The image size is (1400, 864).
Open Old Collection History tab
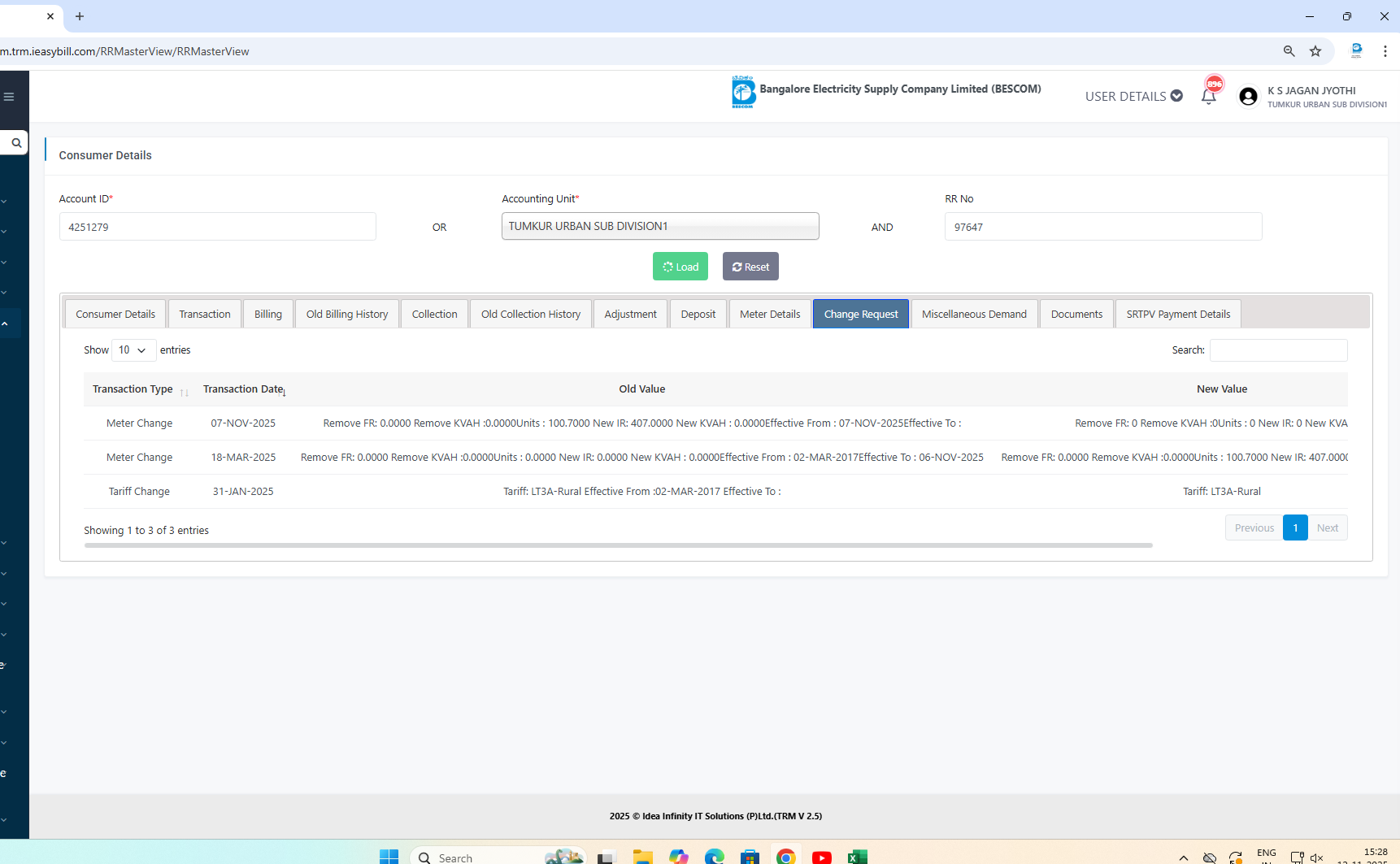tap(531, 315)
